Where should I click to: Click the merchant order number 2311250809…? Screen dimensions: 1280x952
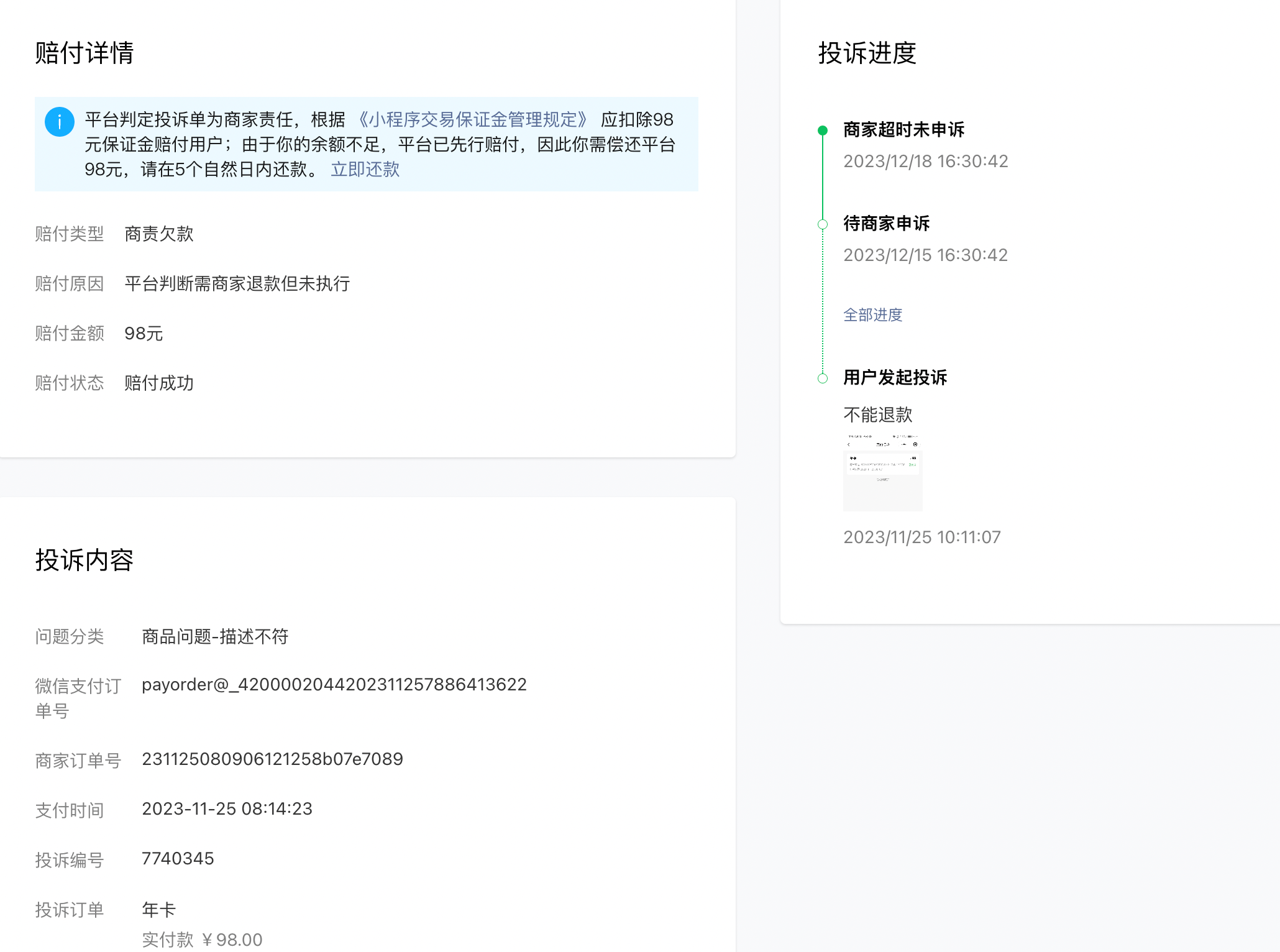272,759
